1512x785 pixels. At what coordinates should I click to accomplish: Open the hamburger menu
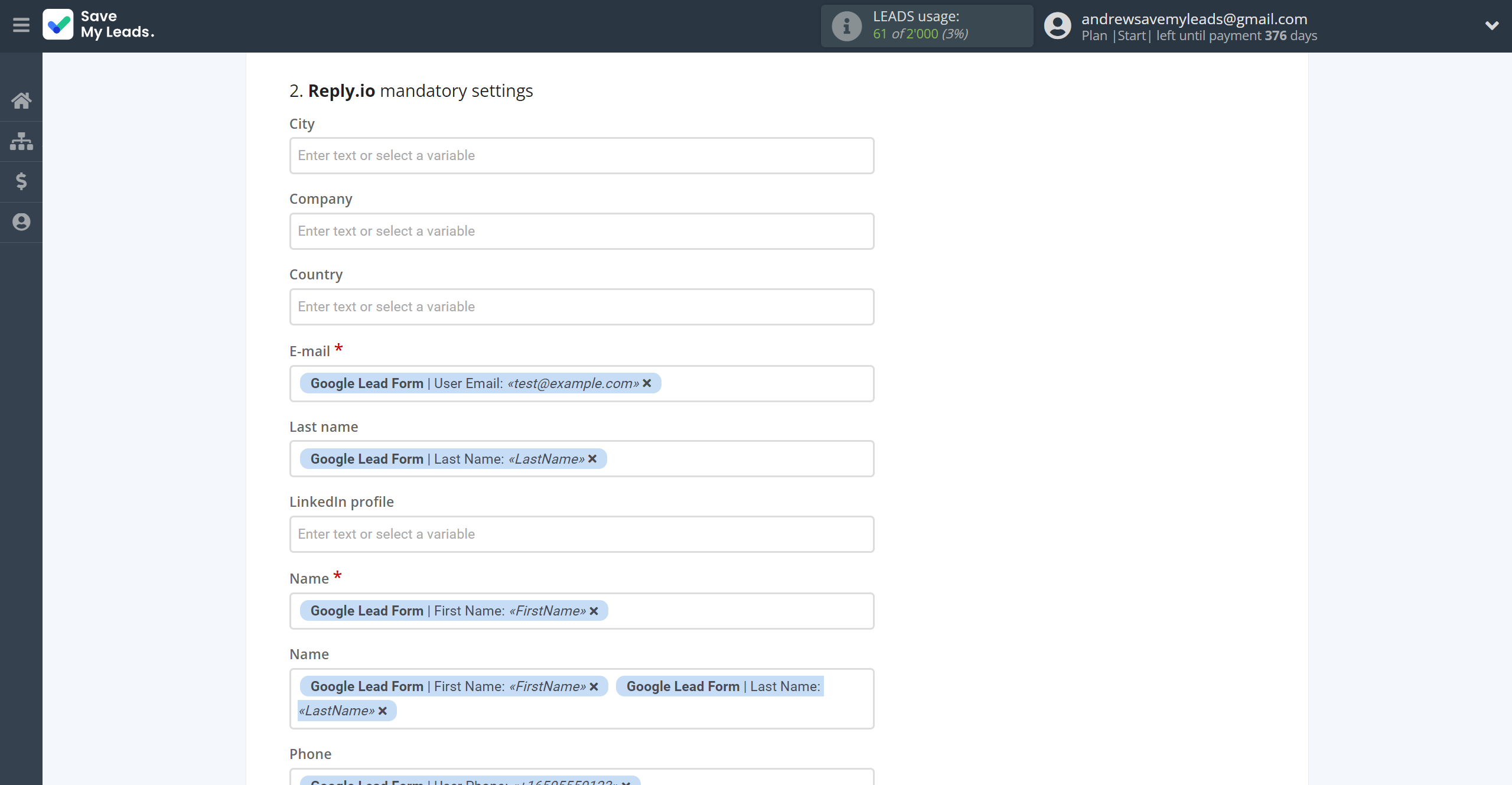click(x=21, y=25)
